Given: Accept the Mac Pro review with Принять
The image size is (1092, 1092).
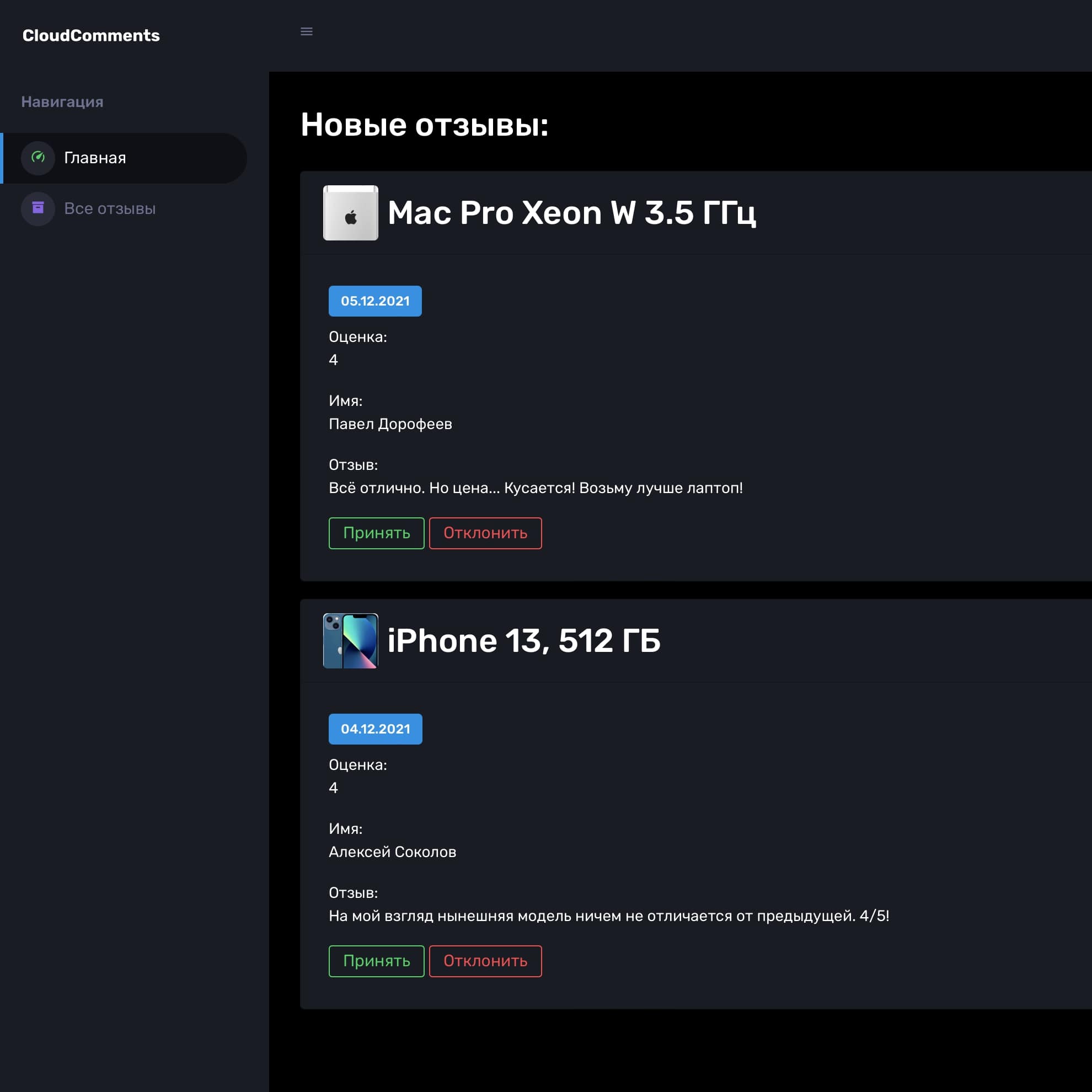Looking at the screenshot, I should tap(377, 533).
